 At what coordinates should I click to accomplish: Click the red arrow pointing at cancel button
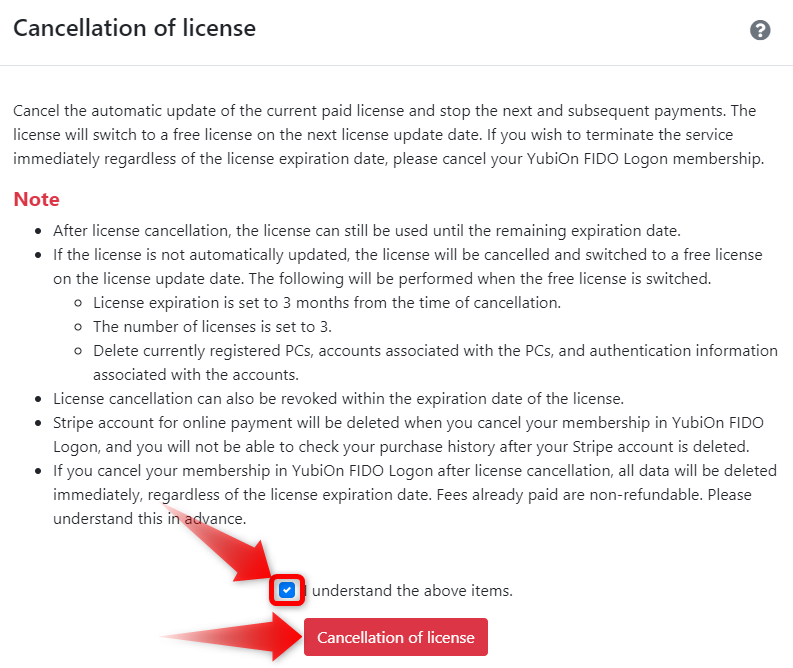[233, 636]
